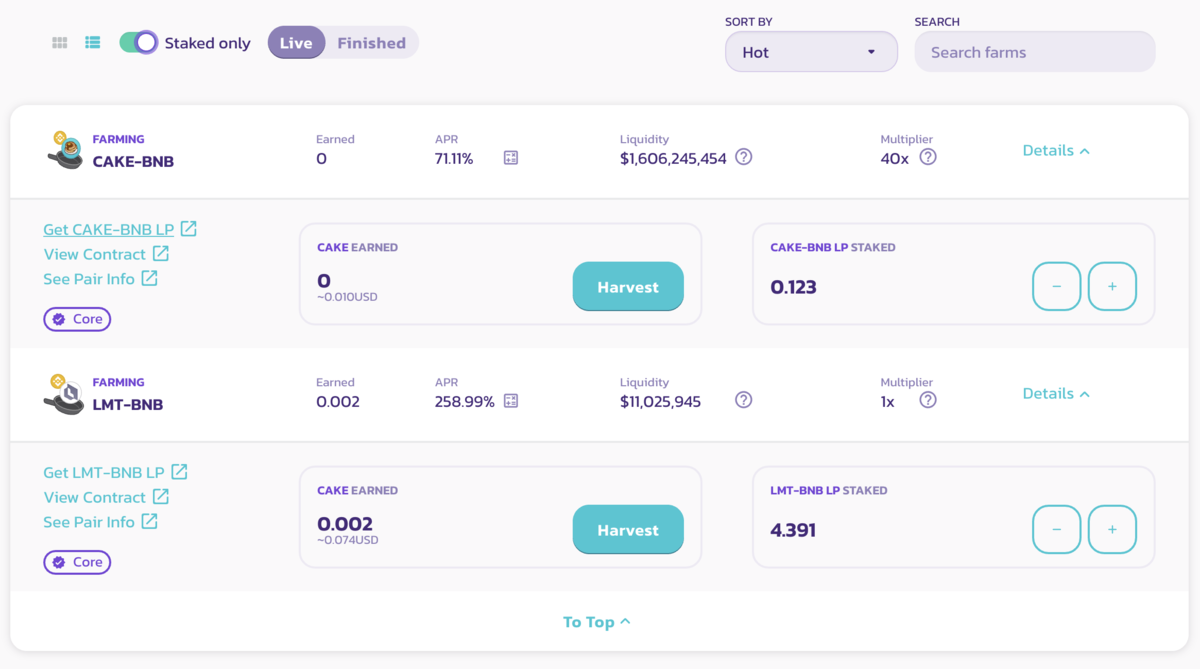Viewport: 1200px width, 669px height.
Task: Harvest CAKE earned from LMT-BNB farm
Action: point(628,530)
